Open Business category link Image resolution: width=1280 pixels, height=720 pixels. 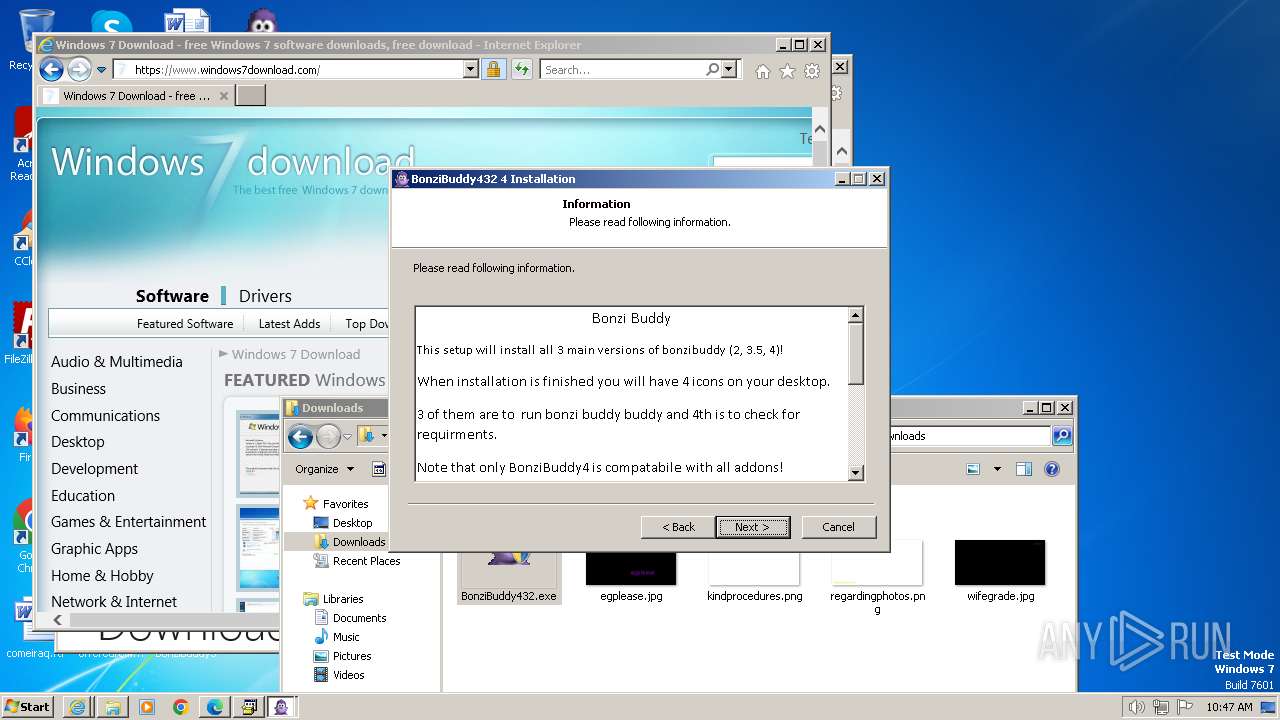(78, 389)
